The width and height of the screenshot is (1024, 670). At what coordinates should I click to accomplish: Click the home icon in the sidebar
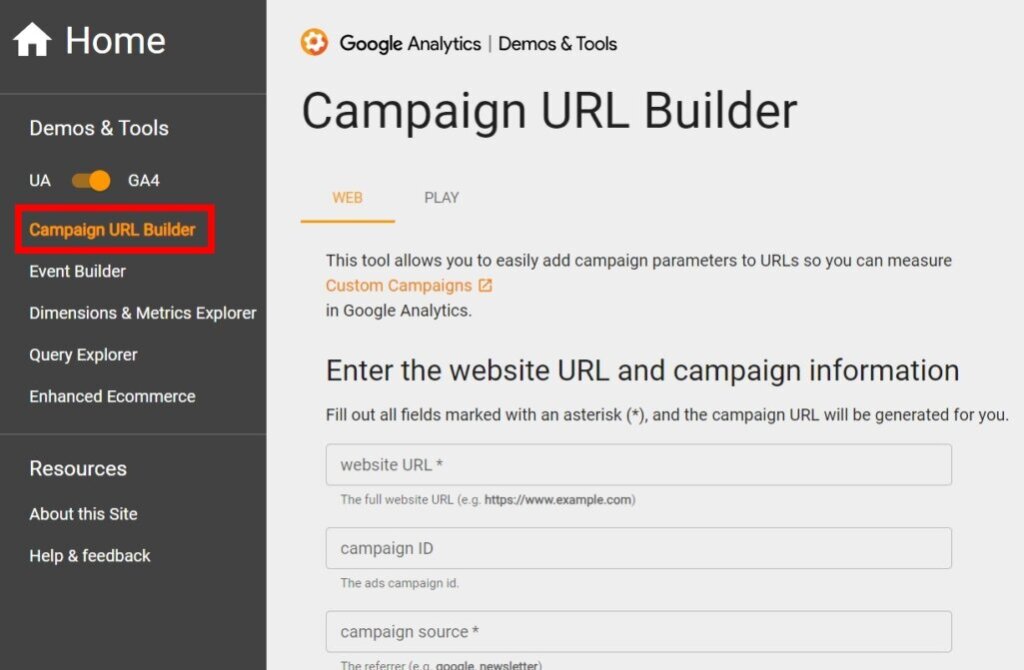33,38
